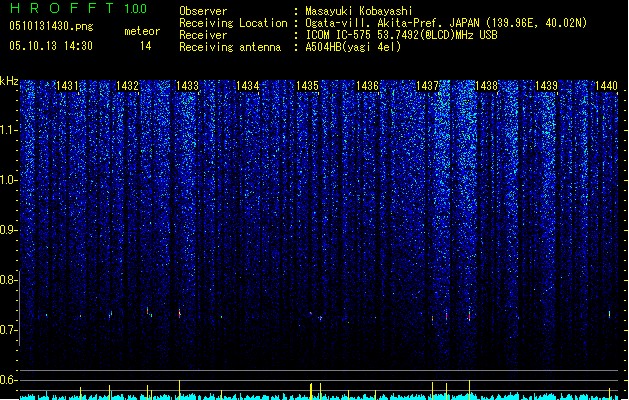Click observer name Masayuki Kobayashi
Screen dimensions: 629x400
pos(359,11)
